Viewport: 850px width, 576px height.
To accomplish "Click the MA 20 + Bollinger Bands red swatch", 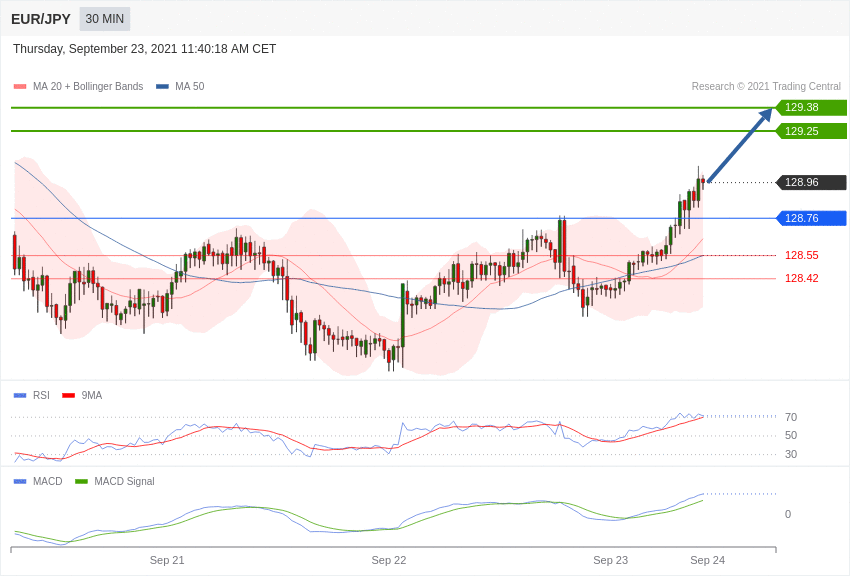I will tap(20, 86).
